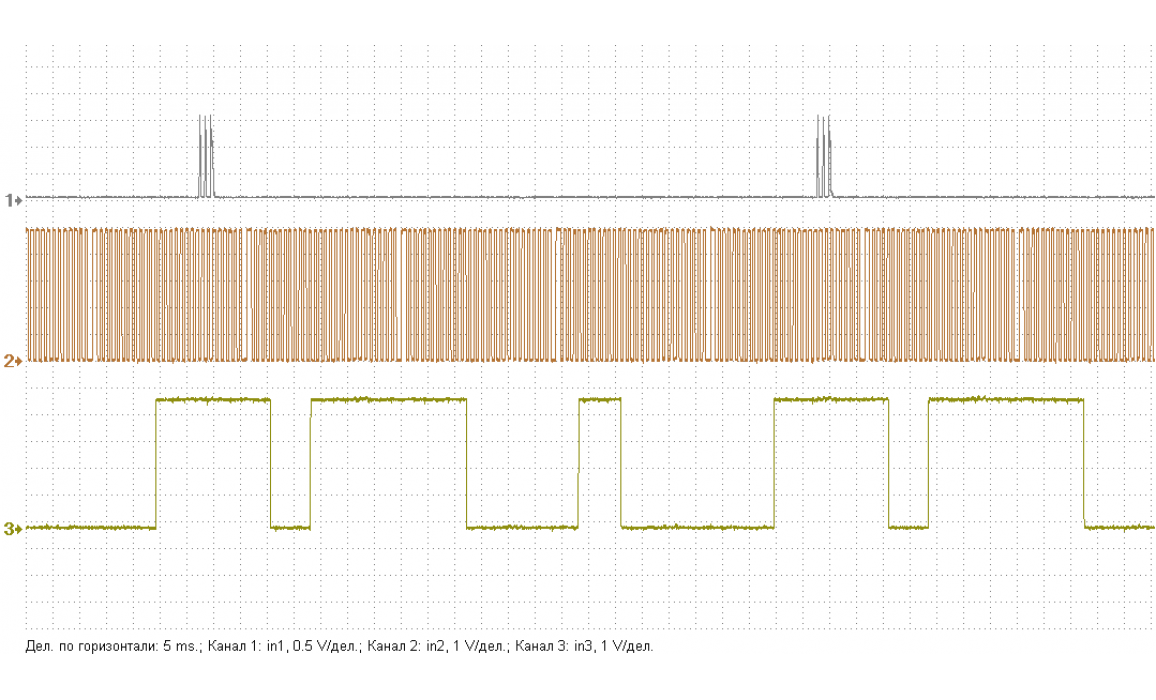Click the first high pulse on channel 3
The height and width of the screenshot is (700, 1156).
tap(213, 400)
